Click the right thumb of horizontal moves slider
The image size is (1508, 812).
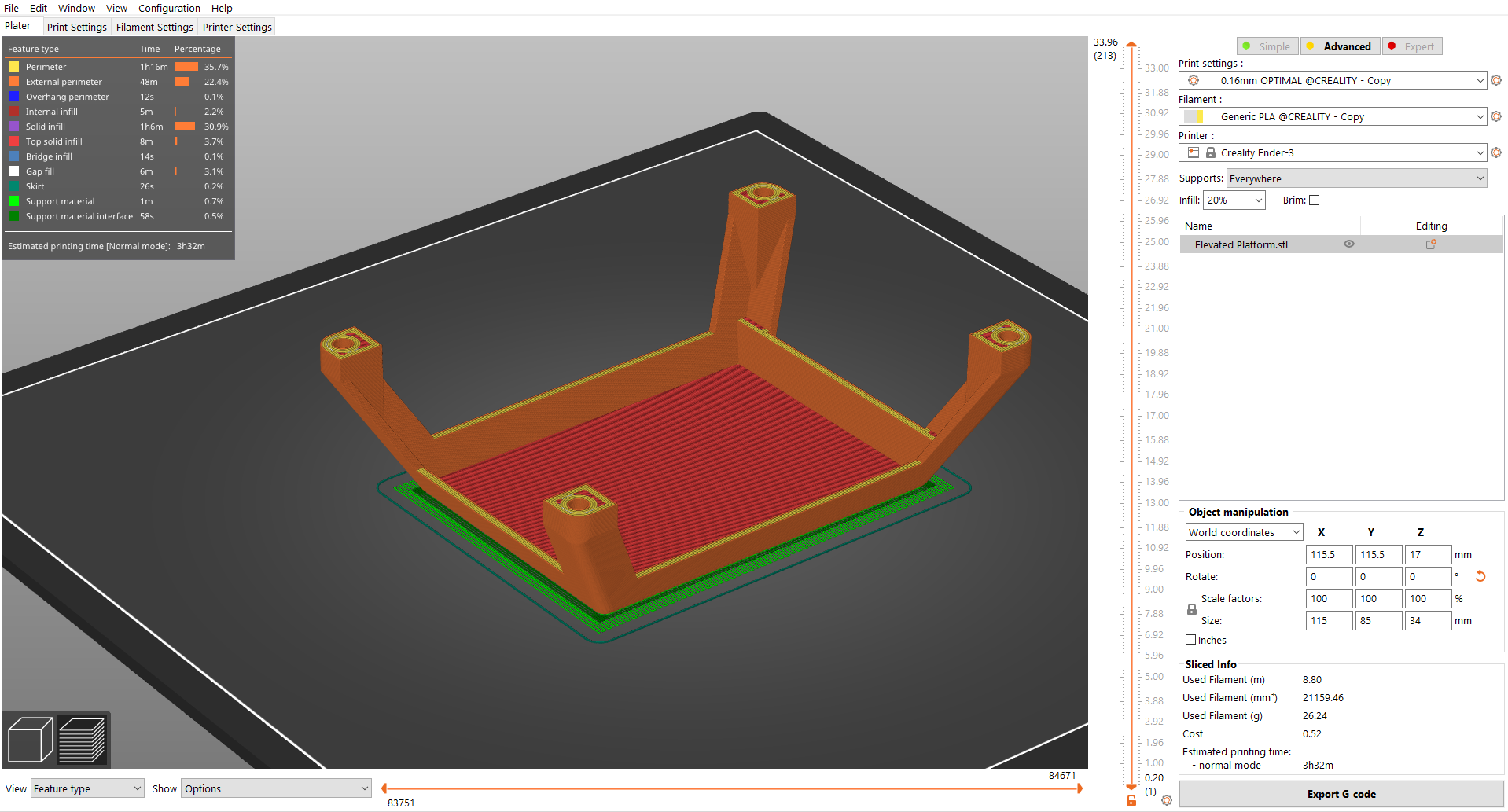click(x=1080, y=788)
